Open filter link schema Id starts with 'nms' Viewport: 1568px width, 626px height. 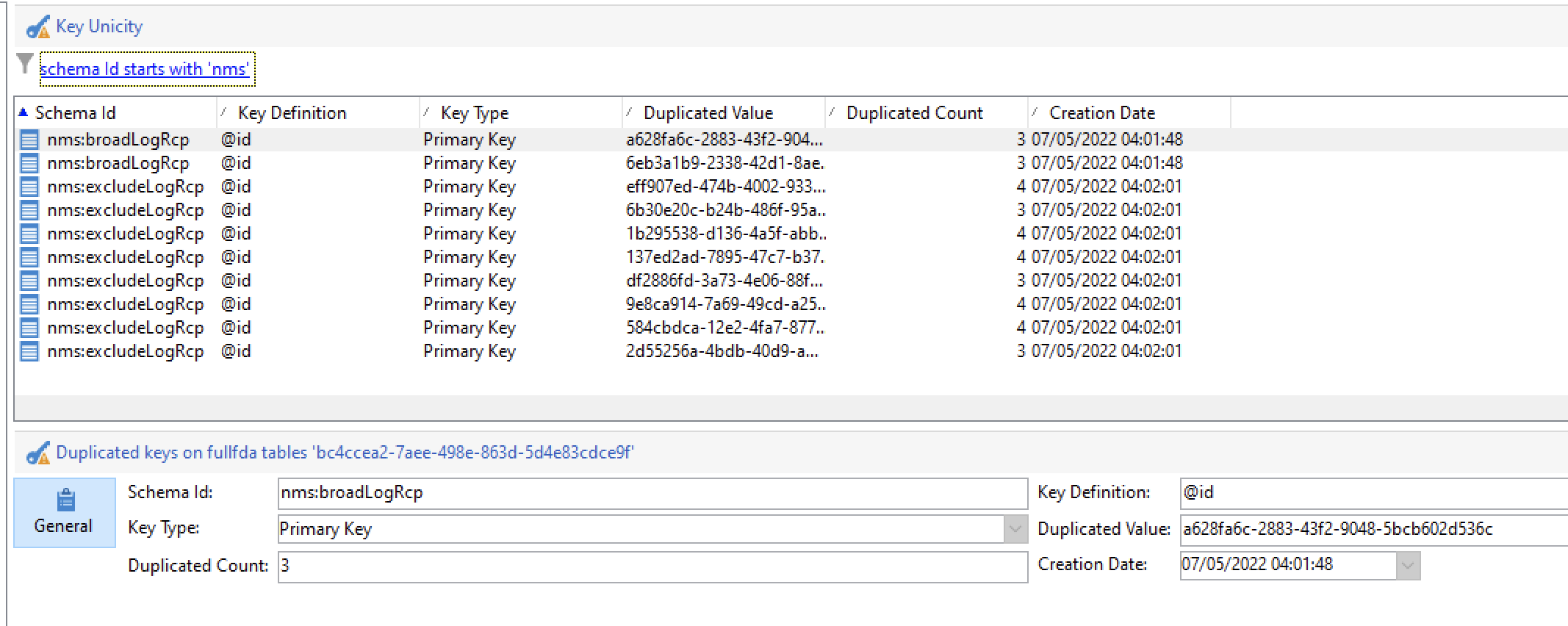[144, 69]
